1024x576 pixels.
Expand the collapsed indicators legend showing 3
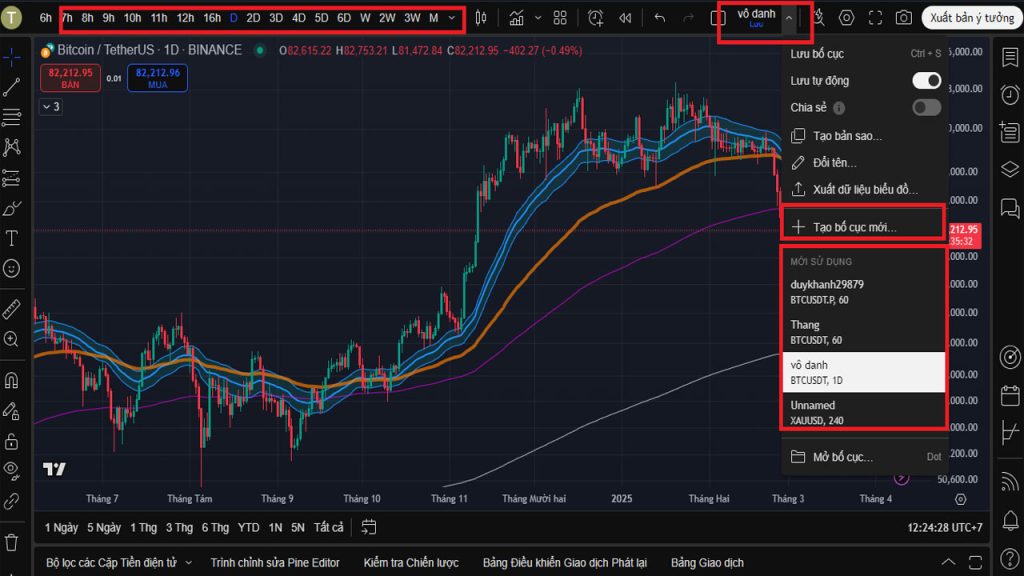(x=51, y=106)
